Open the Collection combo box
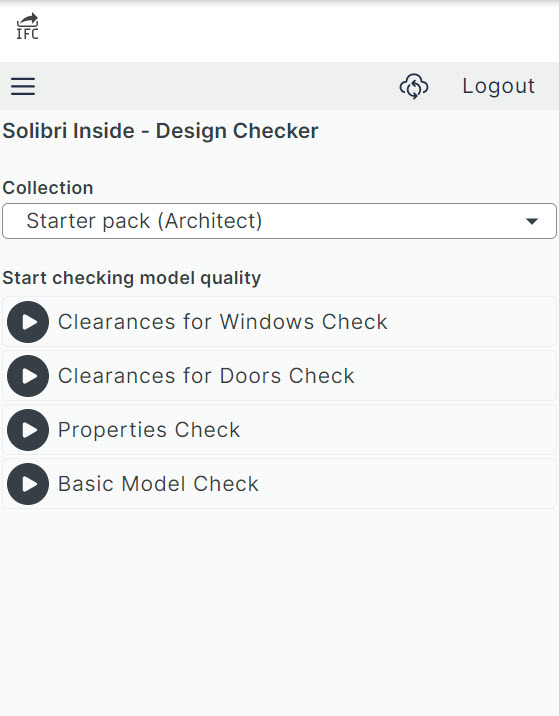This screenshot has height=716, width=559. [280, 221]
